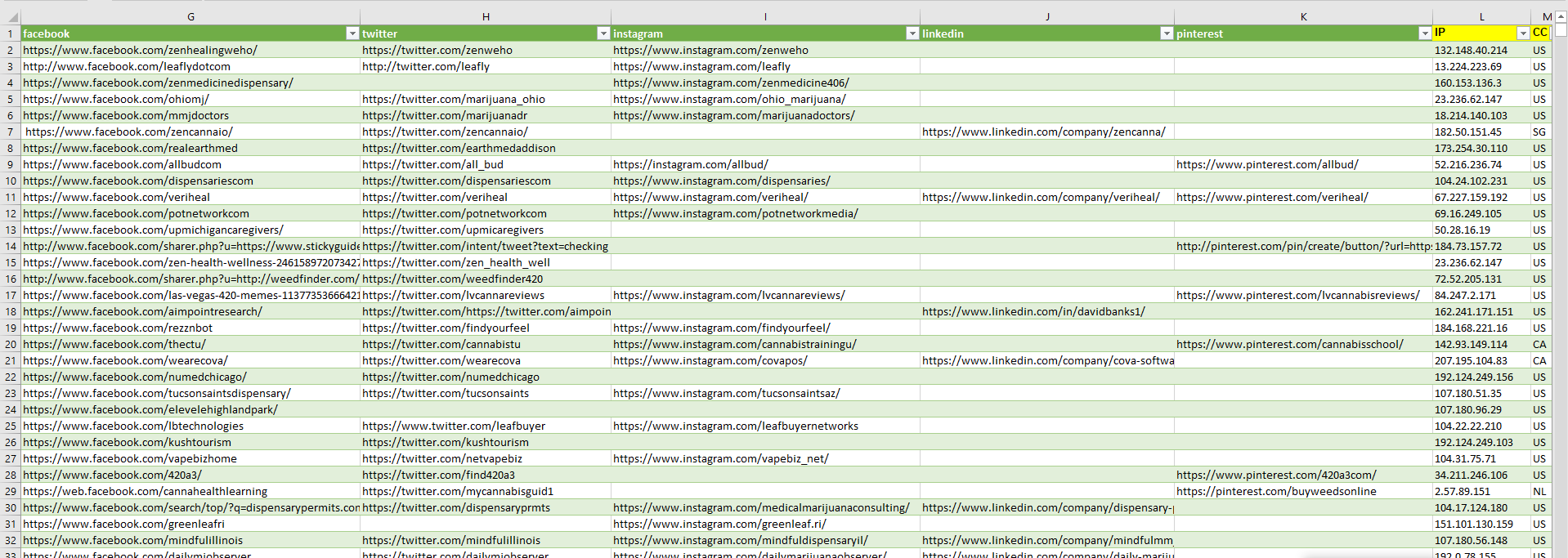Select column G header
The image size is (1568, 558).
point(190,16)
